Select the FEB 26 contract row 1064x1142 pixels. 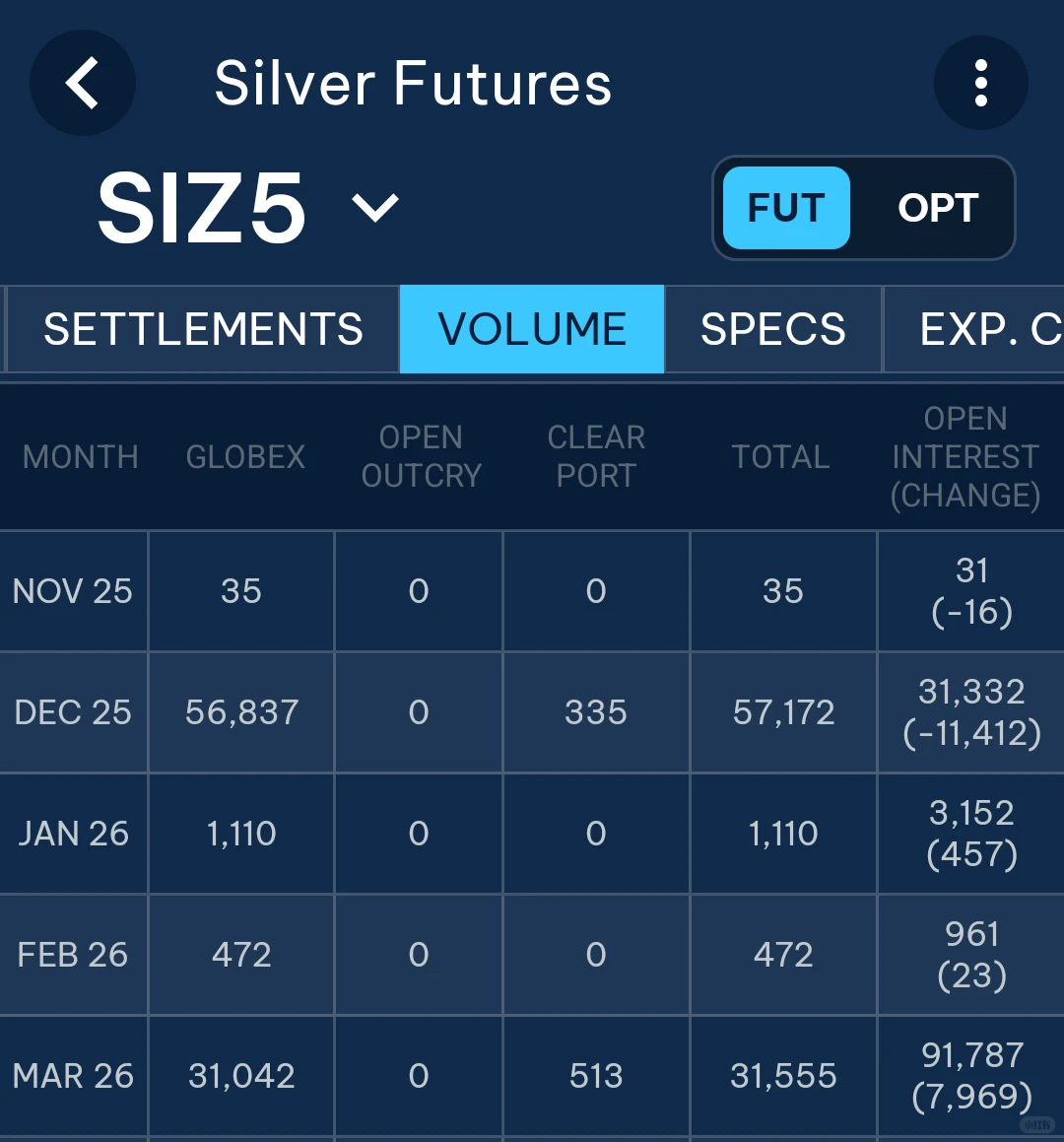tap(73, 955)
